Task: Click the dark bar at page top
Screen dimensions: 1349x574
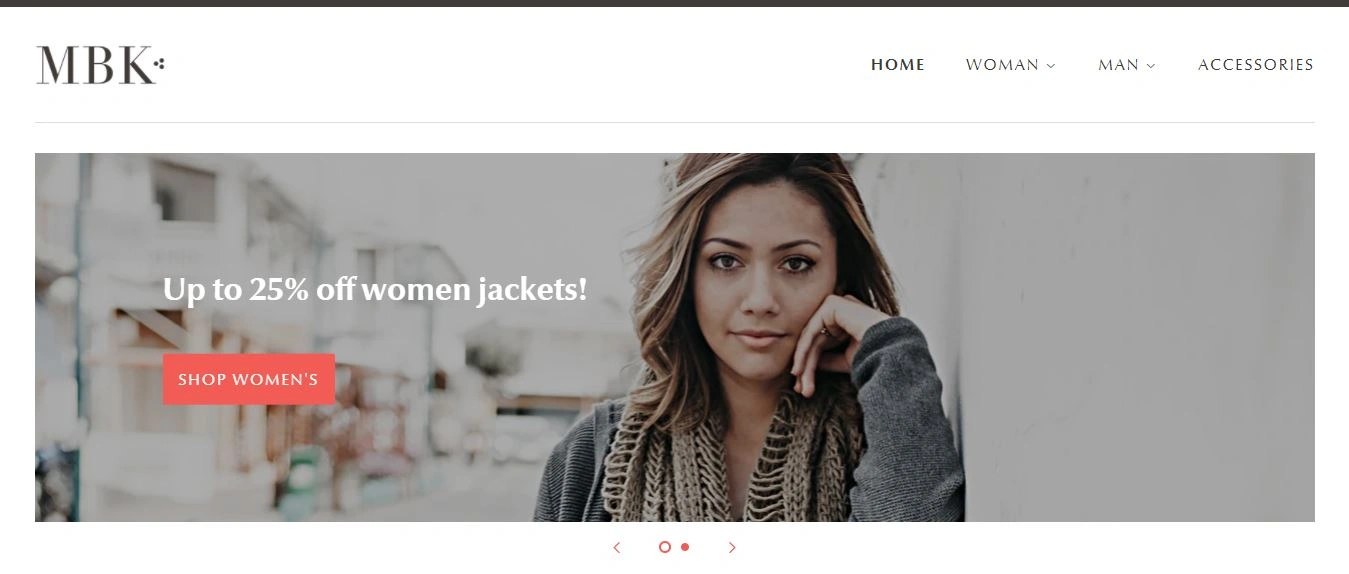Action: pos(674,3)
